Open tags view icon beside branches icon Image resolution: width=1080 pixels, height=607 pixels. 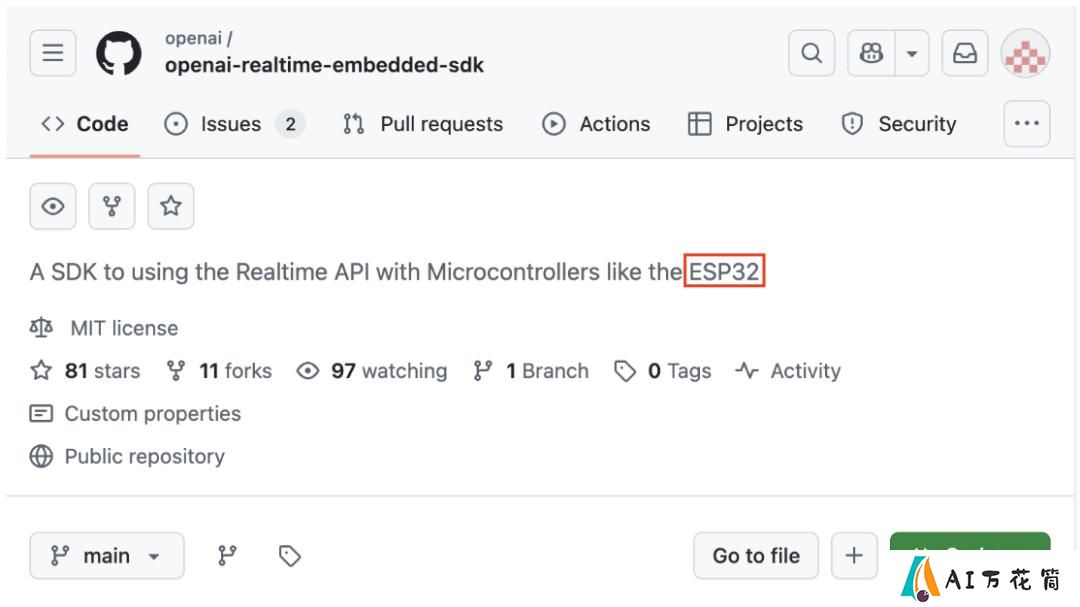tap(289, 555)
